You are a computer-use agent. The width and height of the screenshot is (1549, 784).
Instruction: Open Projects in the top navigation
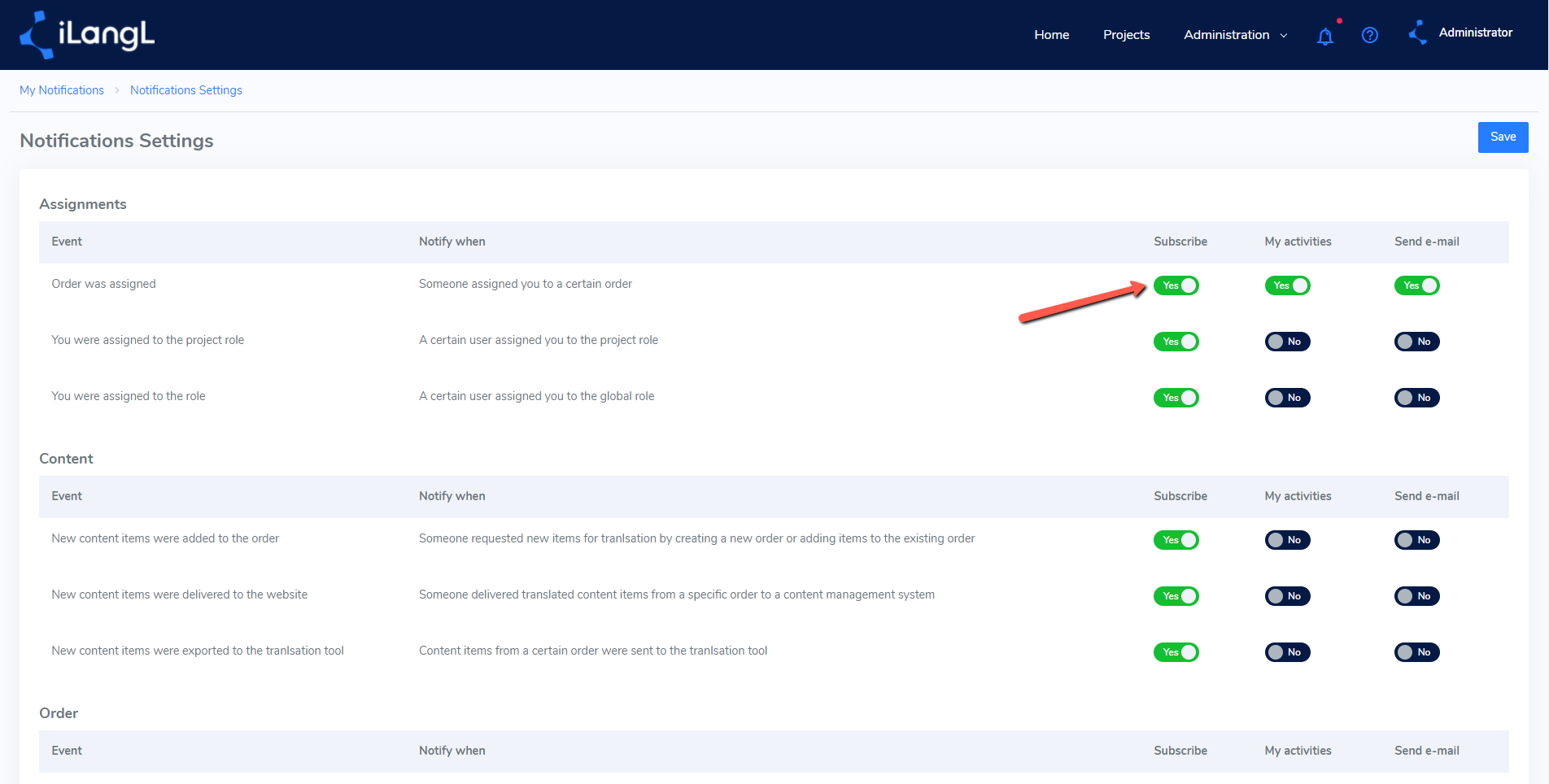[x=1126, y=35]
